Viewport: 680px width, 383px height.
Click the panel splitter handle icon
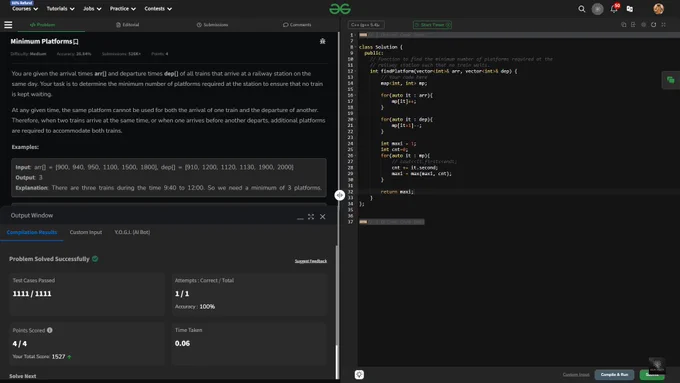pos(340,195)
